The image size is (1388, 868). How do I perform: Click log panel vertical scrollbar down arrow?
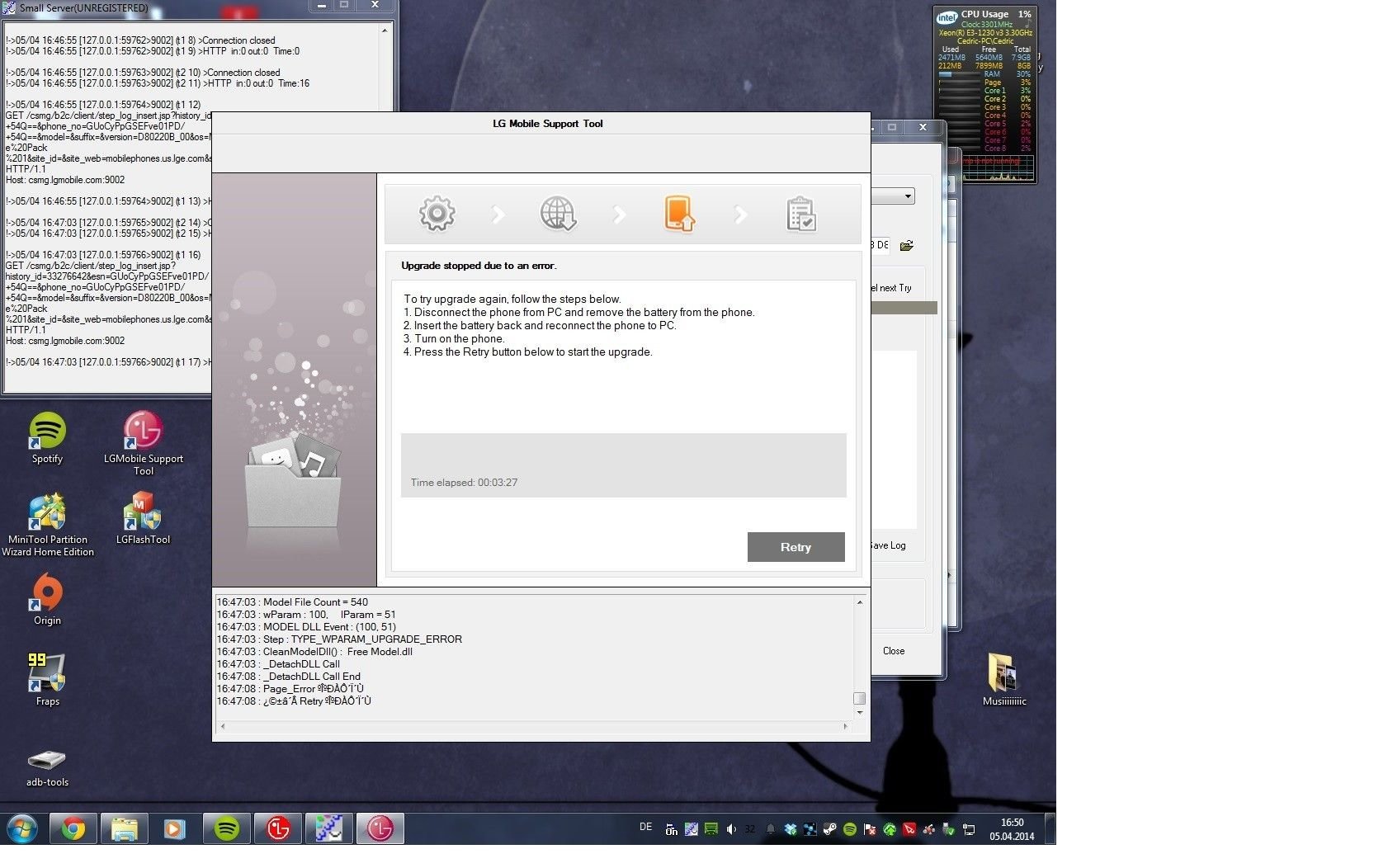[859, 712]
